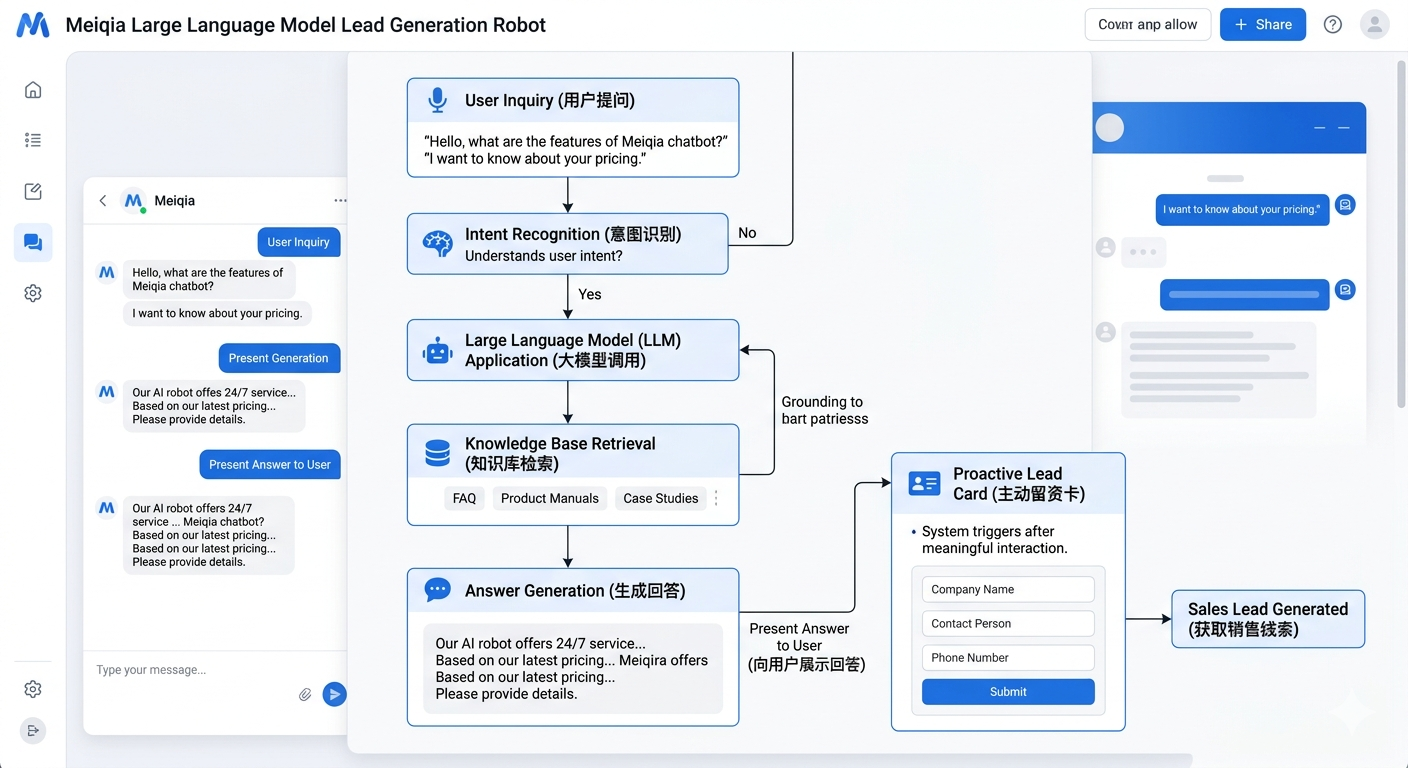Focus the Type your message input

coord(190,670)
